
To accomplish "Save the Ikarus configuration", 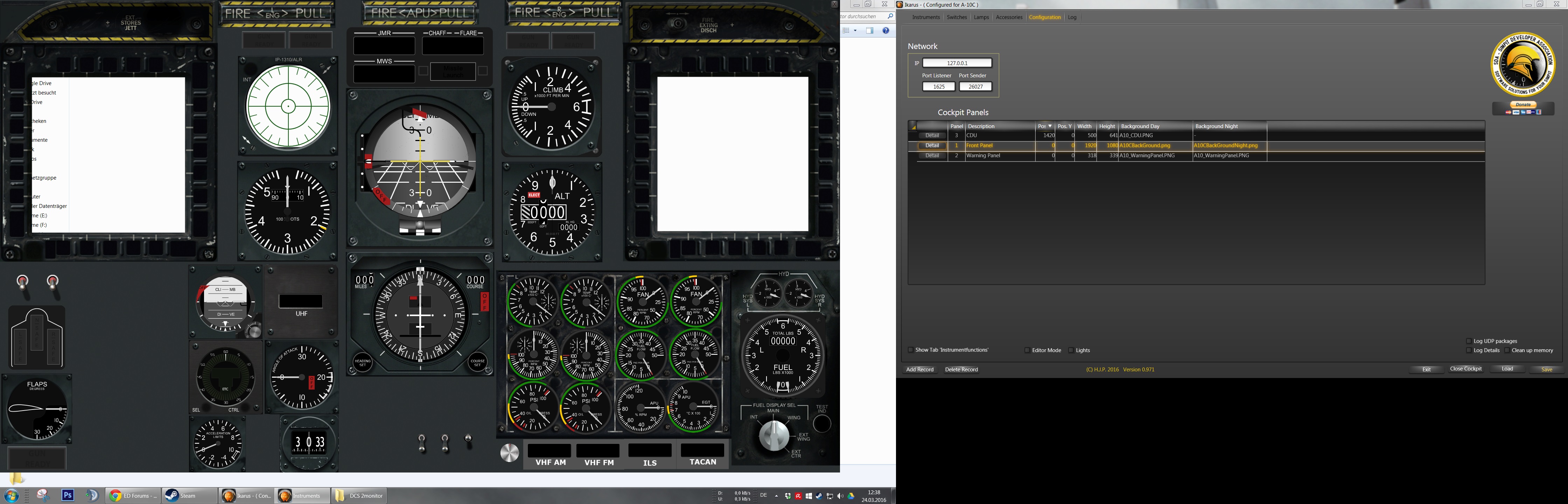I will 1547,370.
